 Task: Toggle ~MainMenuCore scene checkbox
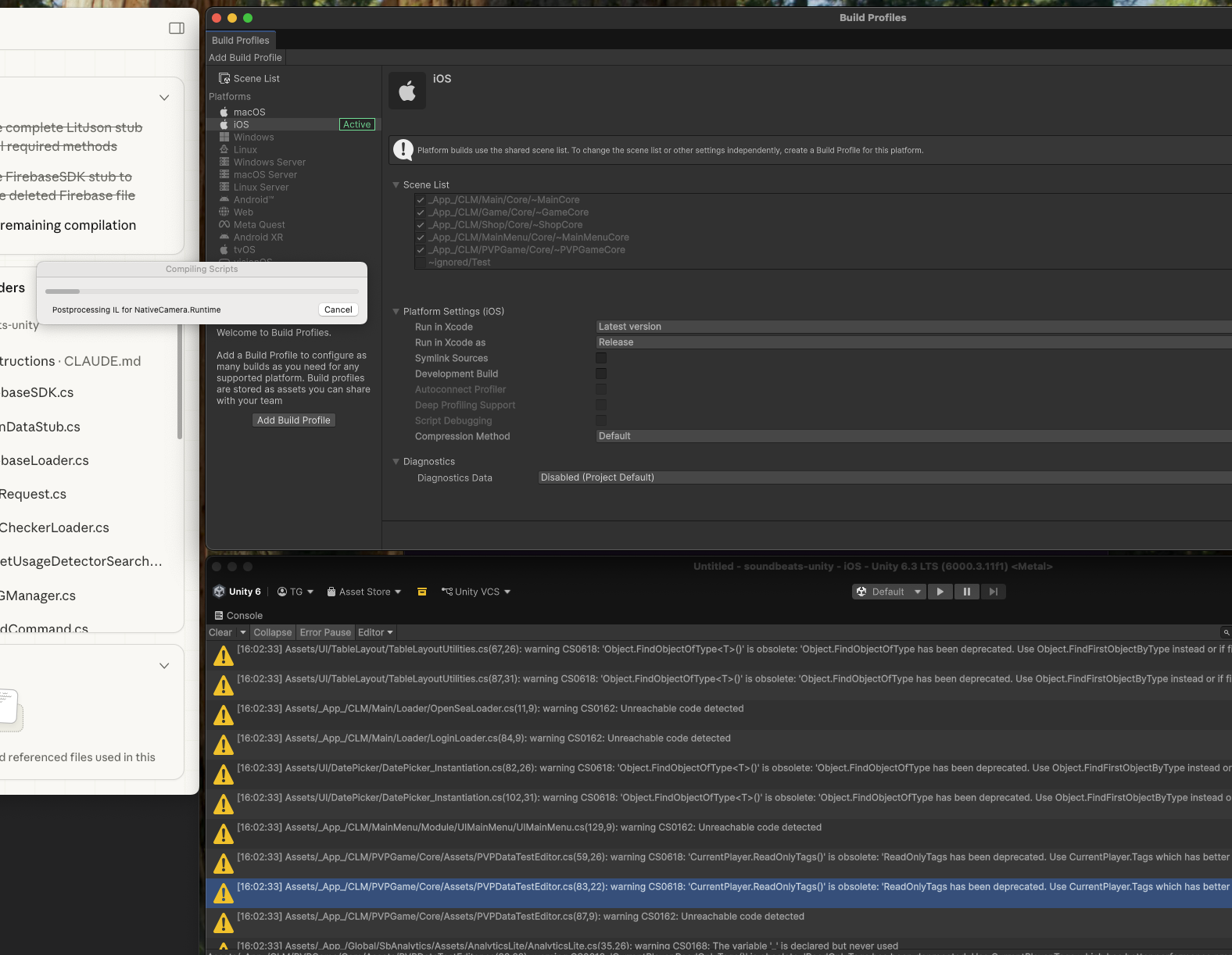tap(421, 238)
